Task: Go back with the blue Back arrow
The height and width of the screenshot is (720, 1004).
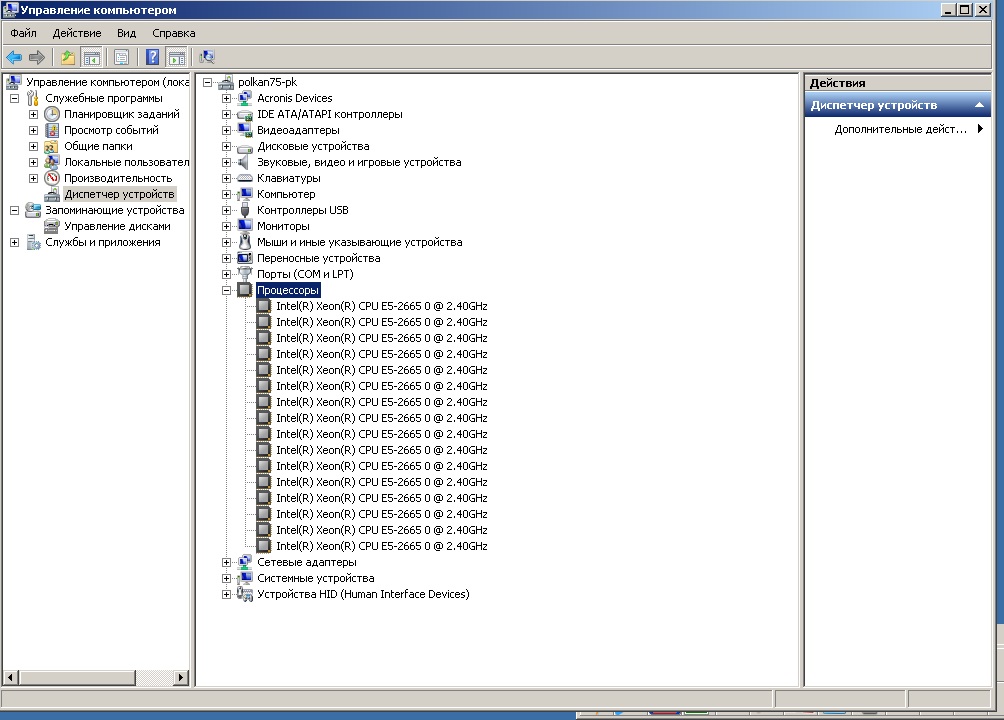Action: (14, 58)
